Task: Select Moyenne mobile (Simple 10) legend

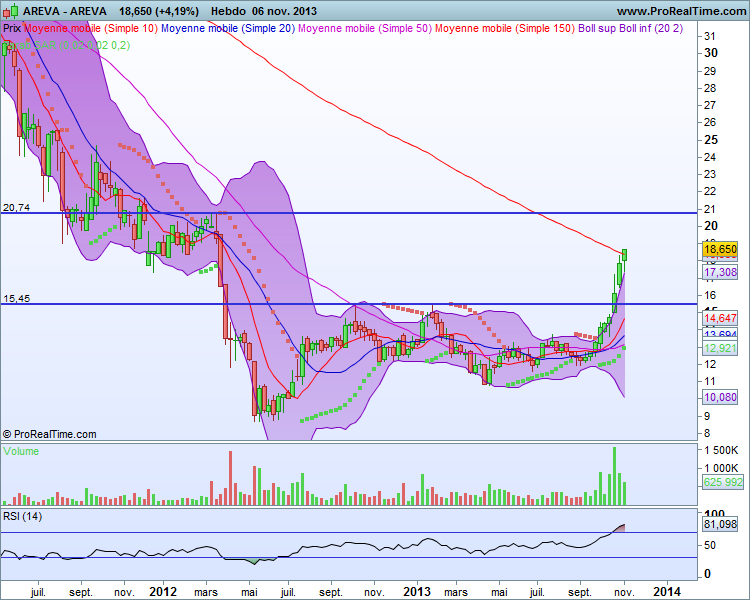Action: click(x=91, y=28)
